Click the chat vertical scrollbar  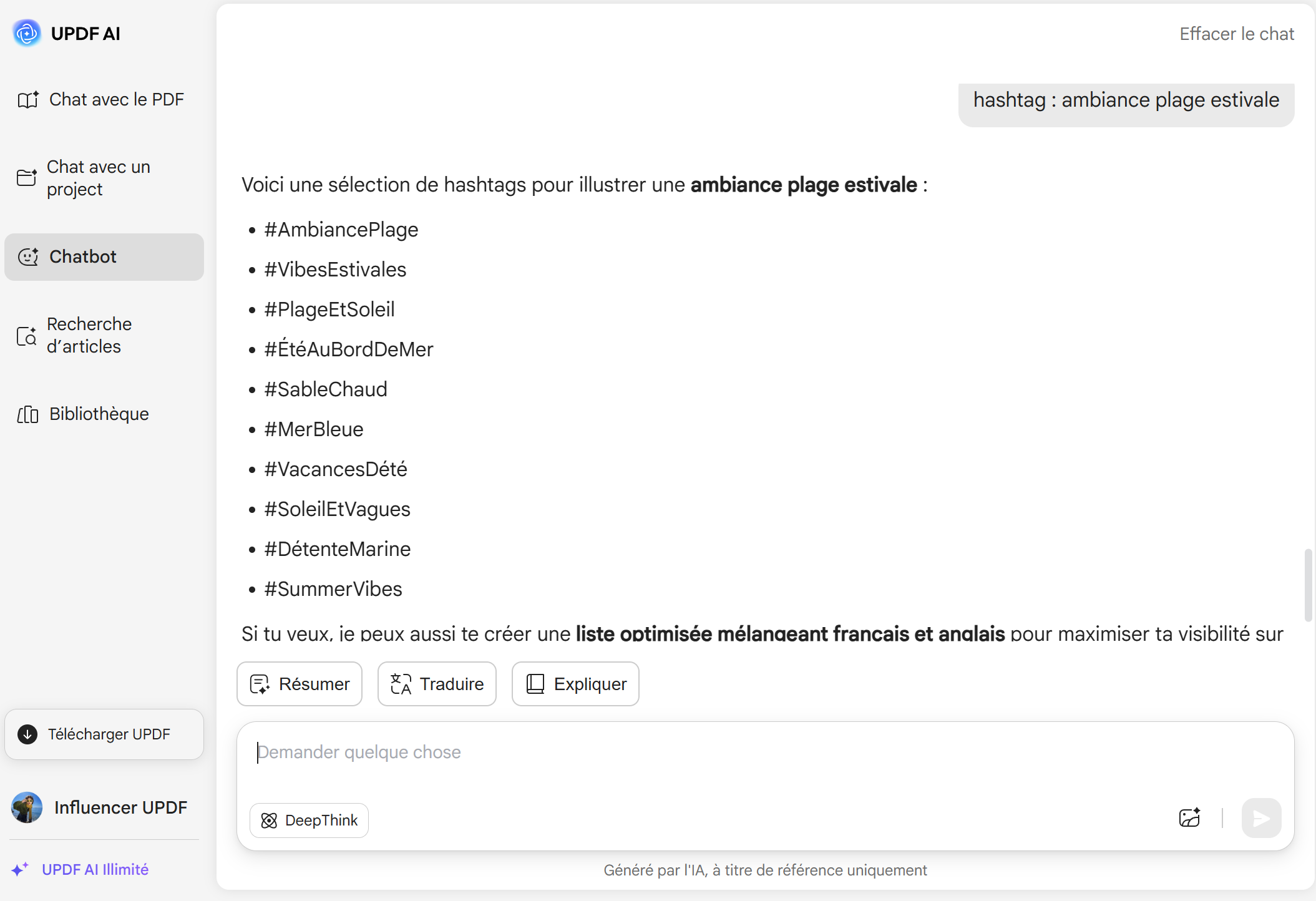[x=1308, y=585]
